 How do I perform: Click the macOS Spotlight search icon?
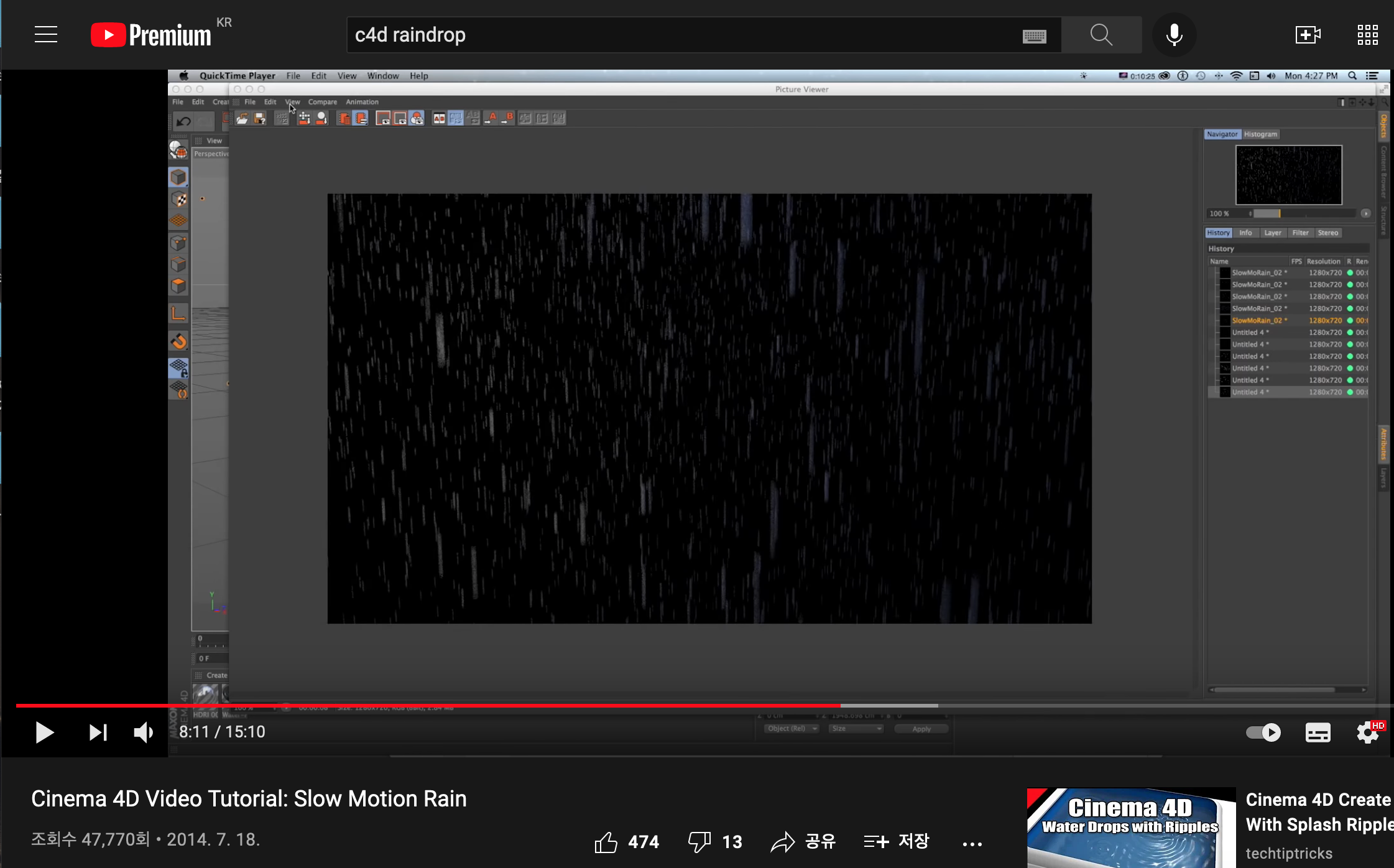1352,76
